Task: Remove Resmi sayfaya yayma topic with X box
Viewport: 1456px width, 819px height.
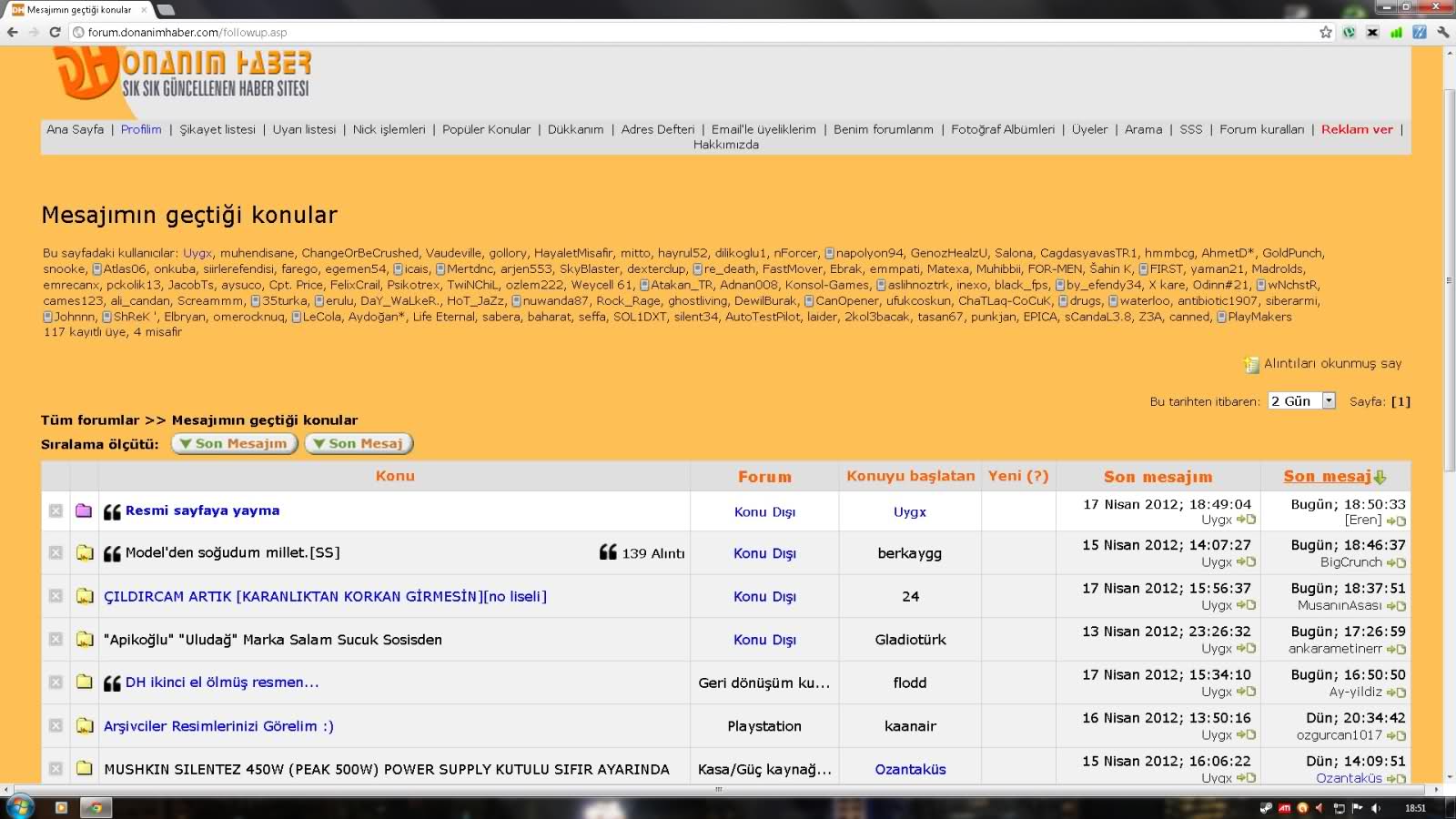Action: [56, 511]
